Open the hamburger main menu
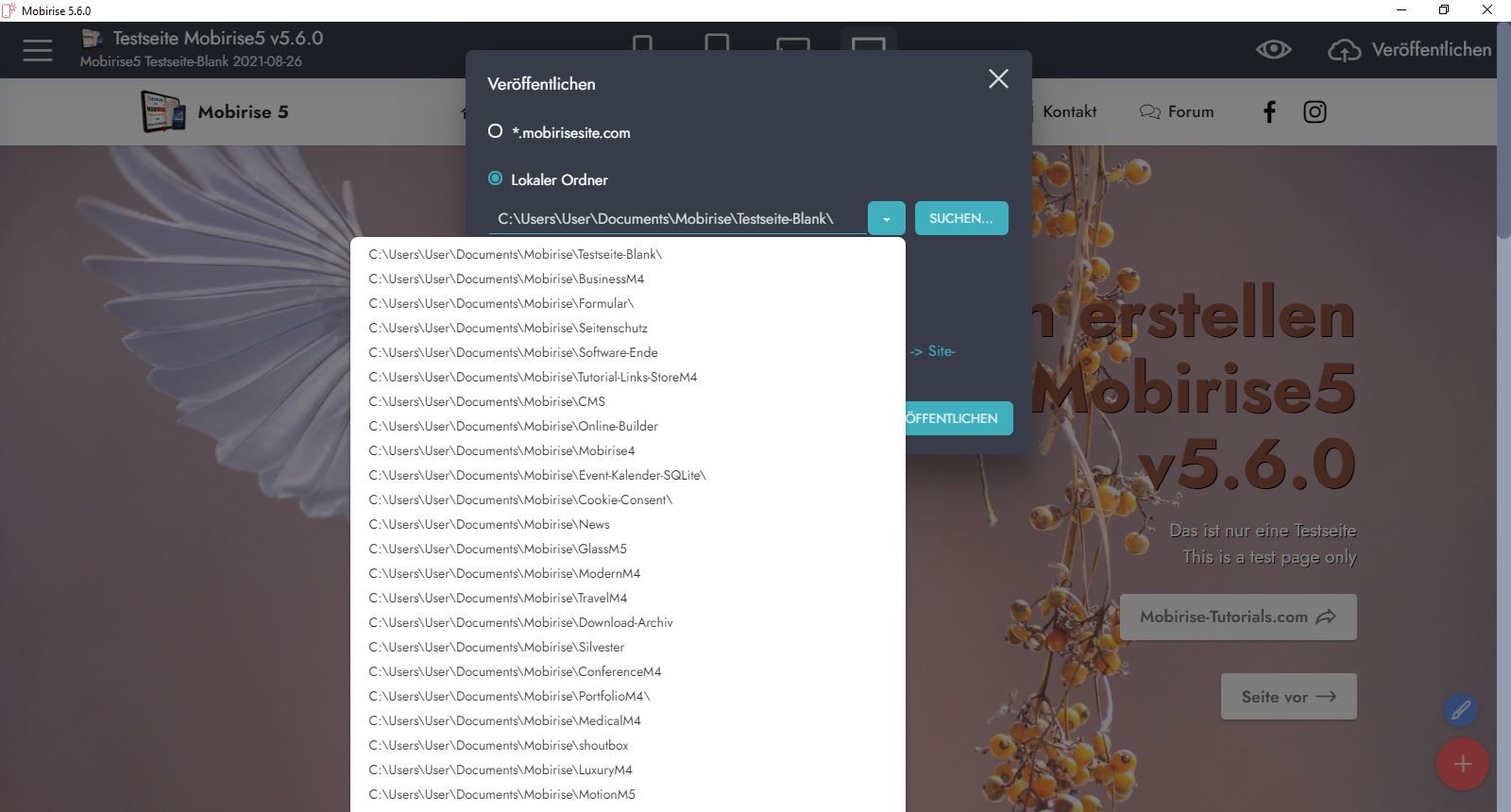1511x812 pixels. pos(38,50)
